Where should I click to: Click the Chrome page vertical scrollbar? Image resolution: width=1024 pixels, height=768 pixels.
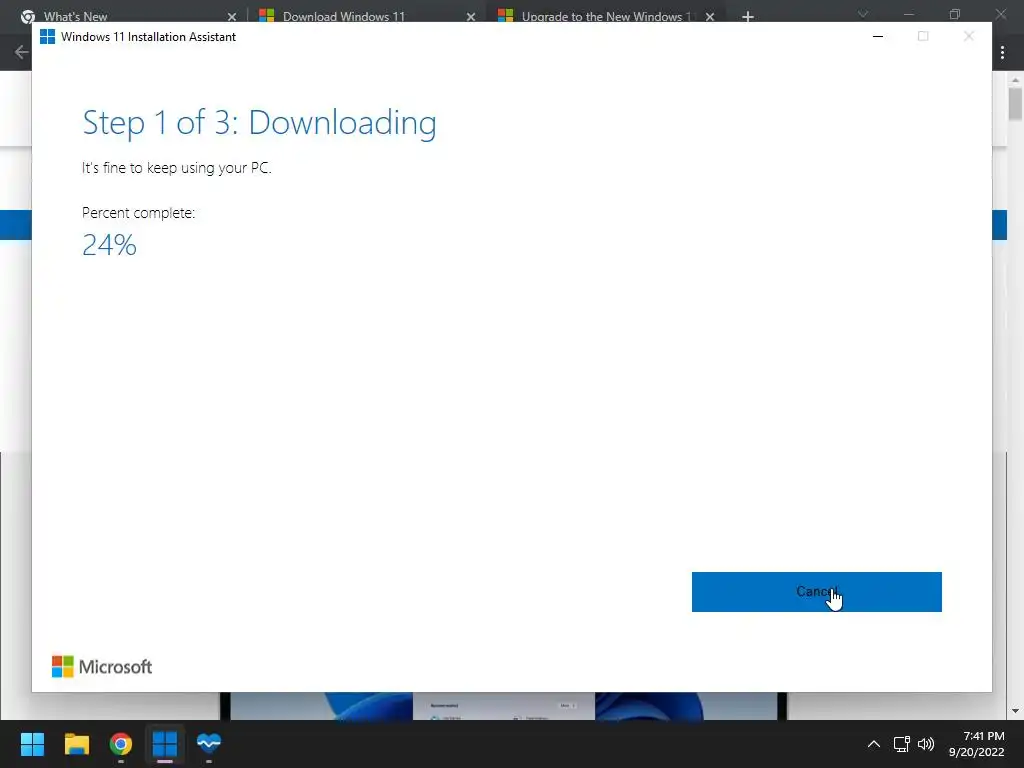click(1015, 104)
